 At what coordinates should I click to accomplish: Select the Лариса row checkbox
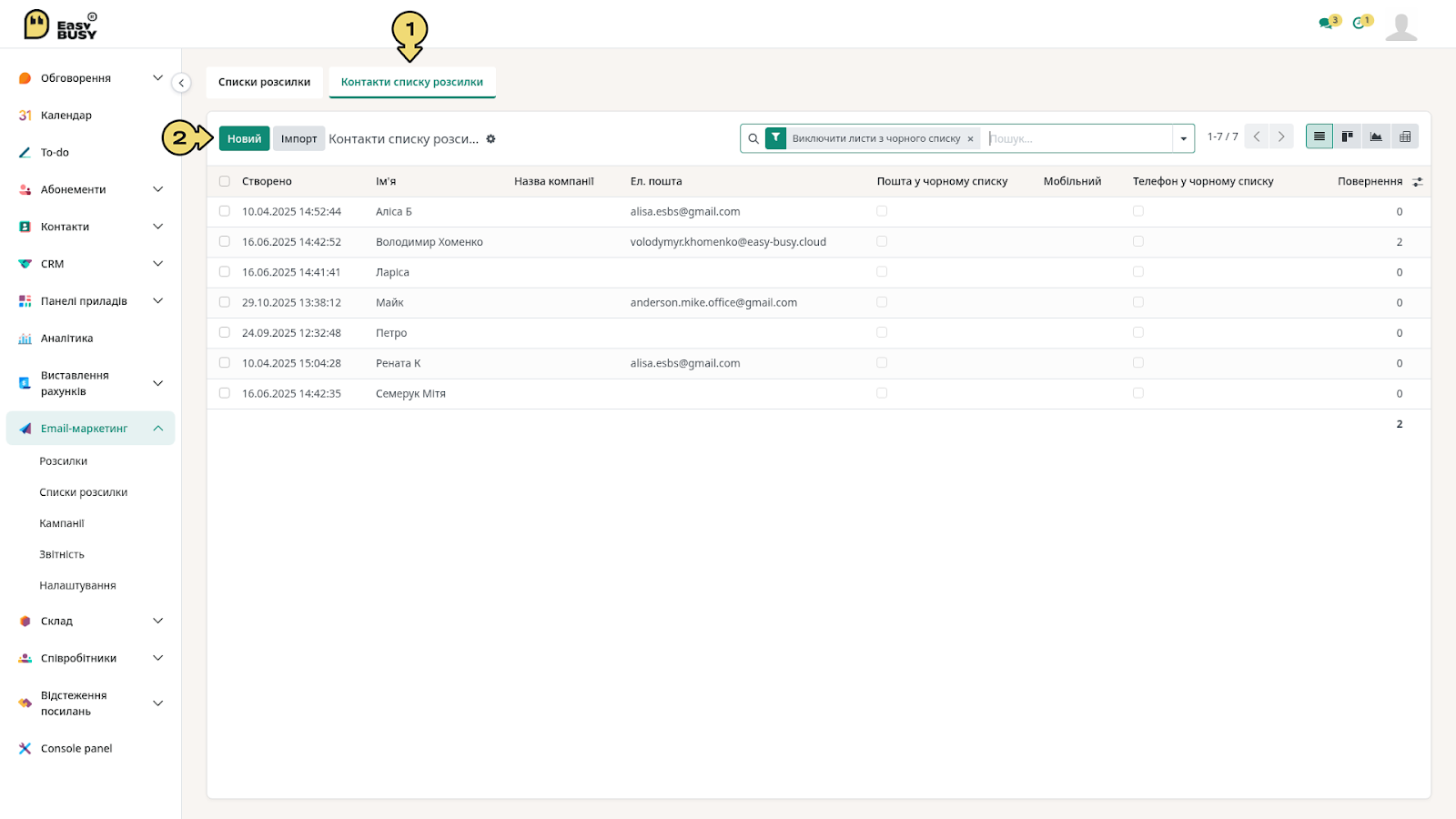225,272
